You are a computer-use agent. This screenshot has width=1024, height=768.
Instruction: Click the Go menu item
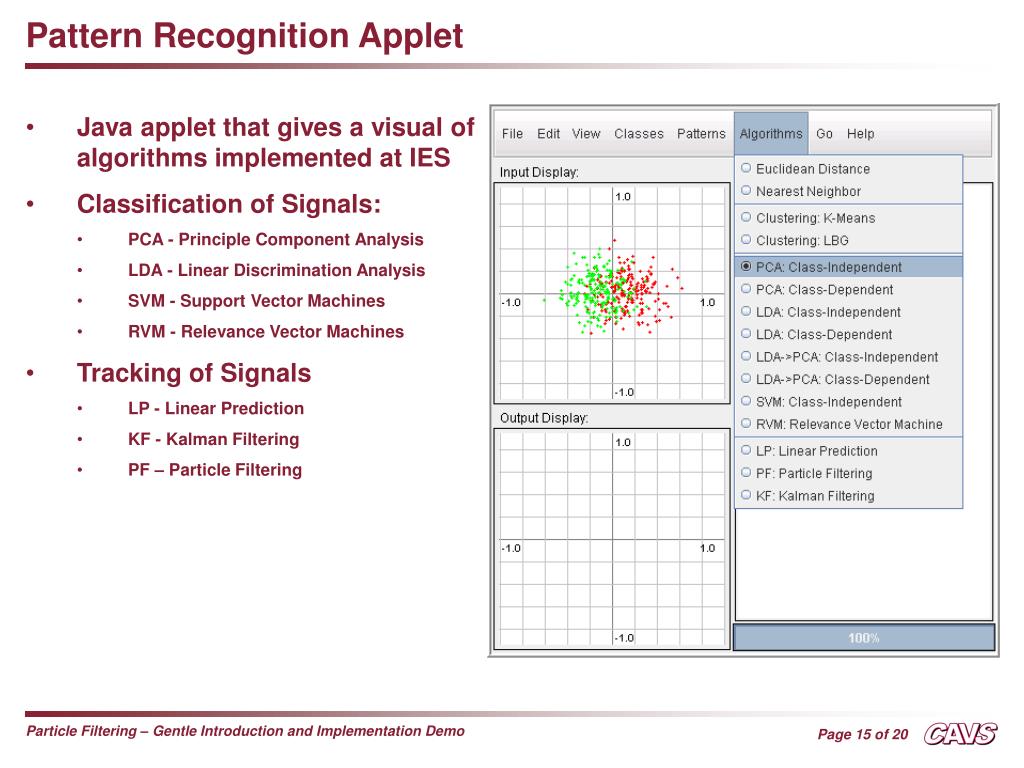pyautogui.click(x=824, y=134)
